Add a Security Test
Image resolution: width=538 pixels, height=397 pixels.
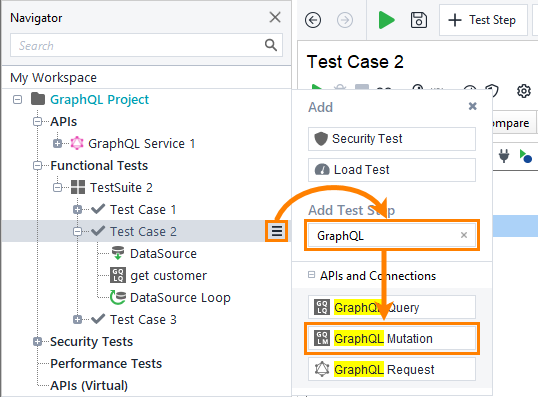[392, 139]
